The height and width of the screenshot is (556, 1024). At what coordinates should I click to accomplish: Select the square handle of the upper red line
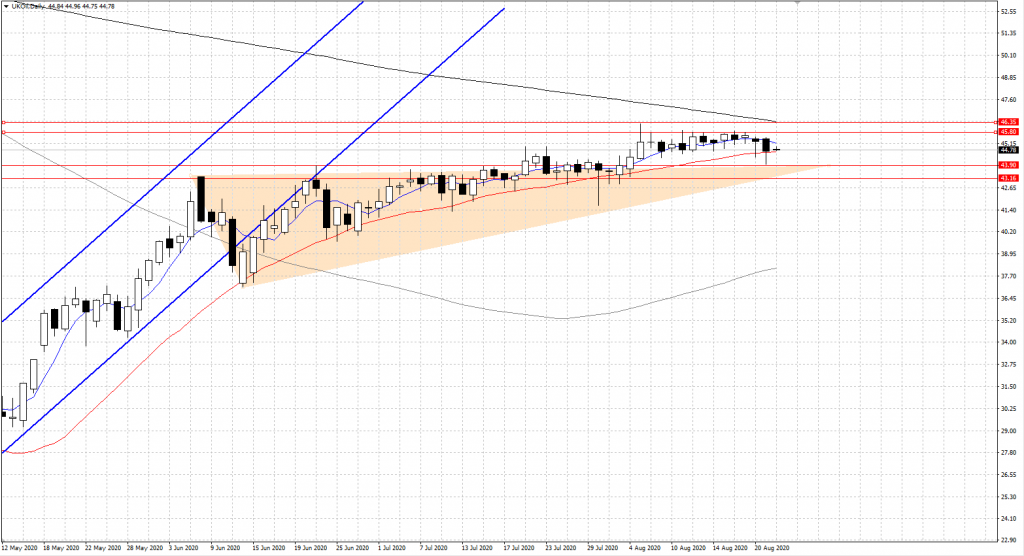point(4,122)
